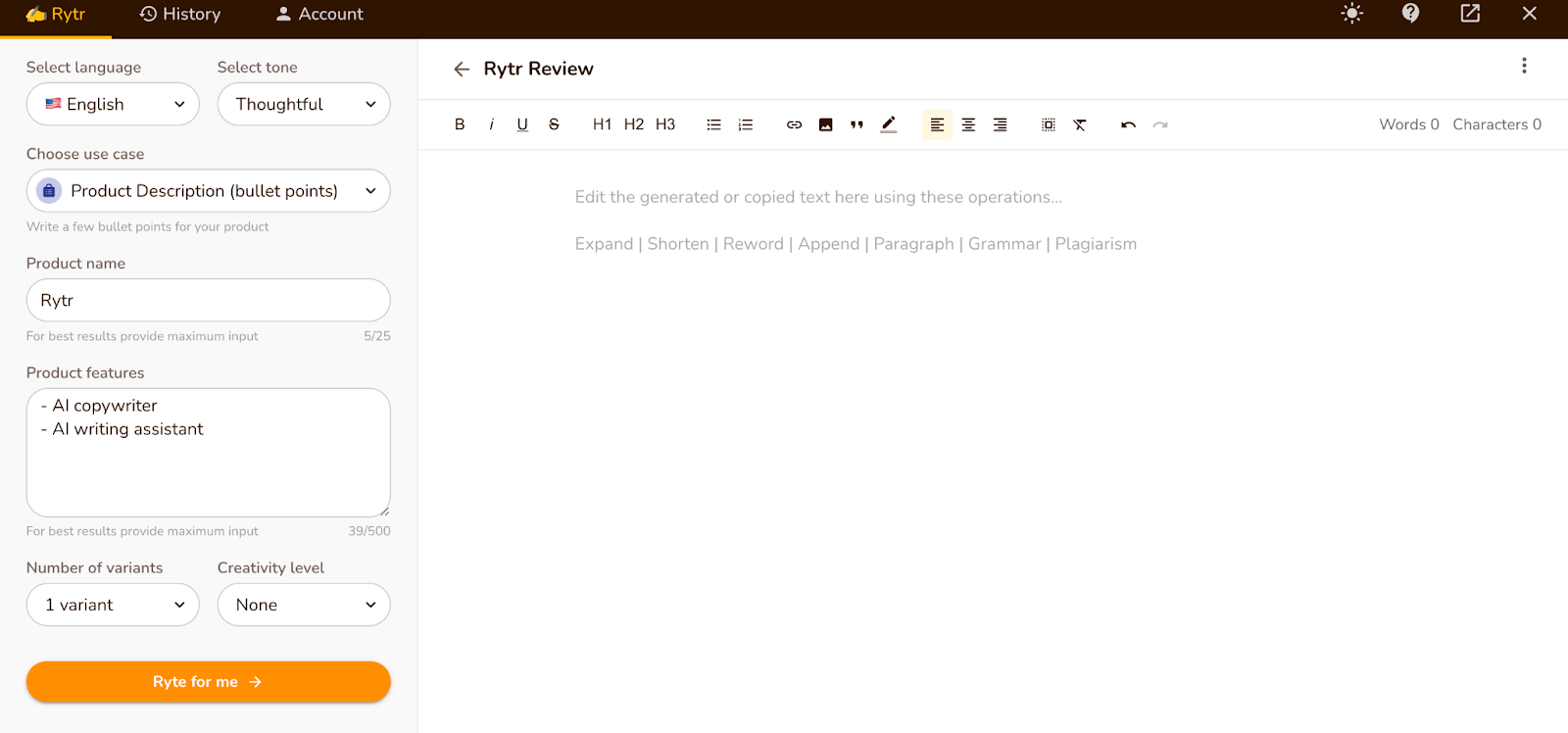
Task: Set heading level H3
Action: pos(665,124)
